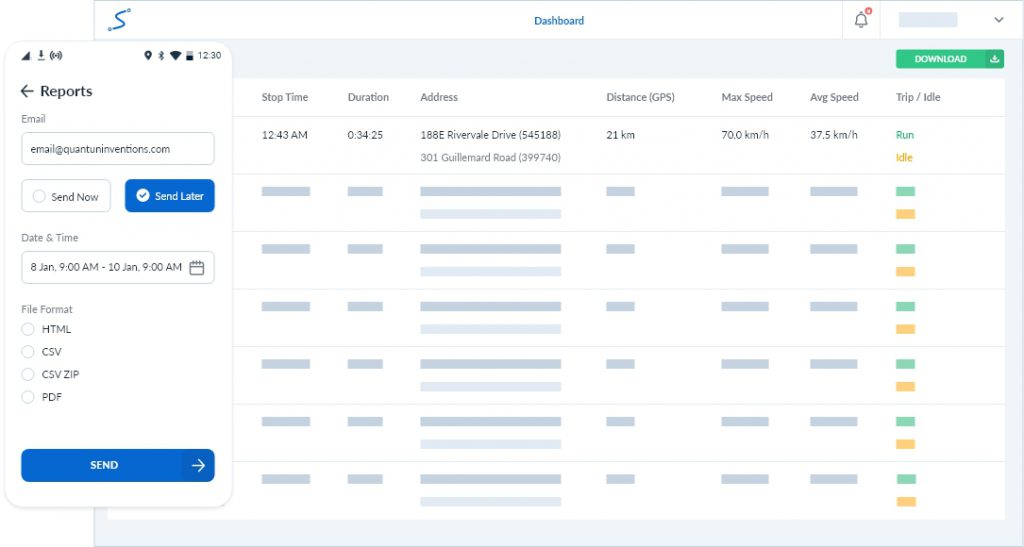Select the Send Now option
The height and width of the screenshot is (547, 1024).
pyautogui.click(x=66, y=196)
